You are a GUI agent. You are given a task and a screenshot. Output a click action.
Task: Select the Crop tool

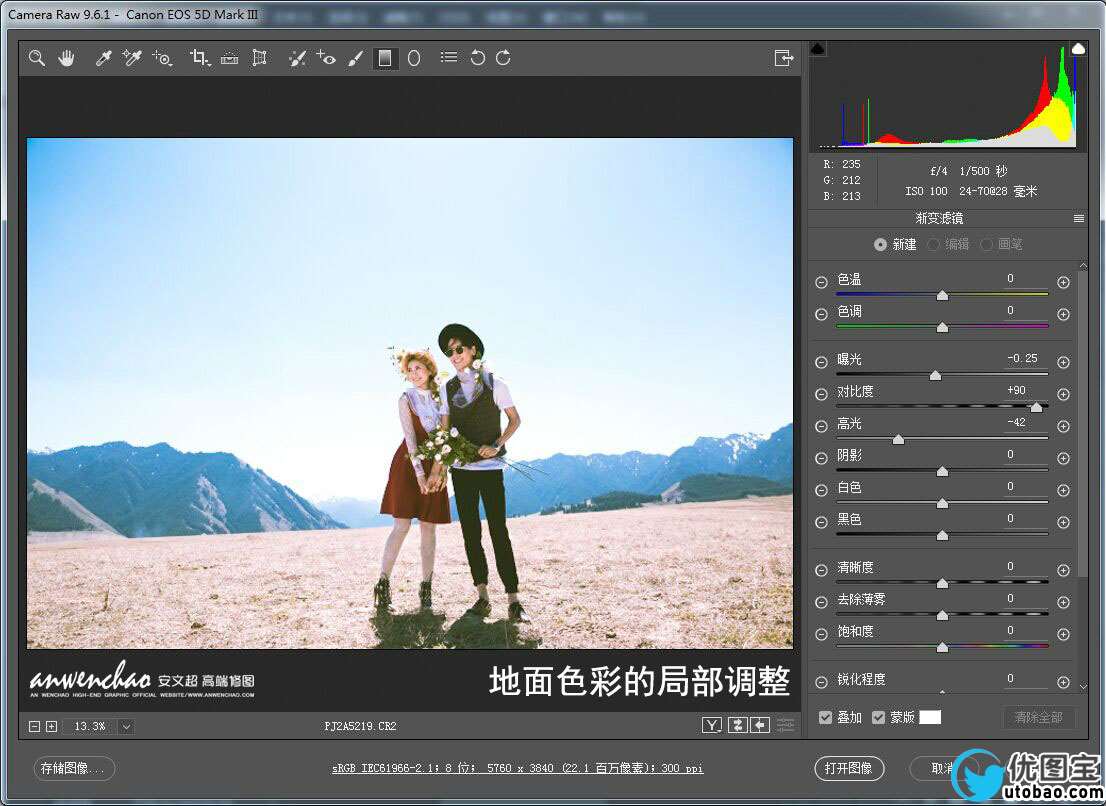[x=198, y=59]
